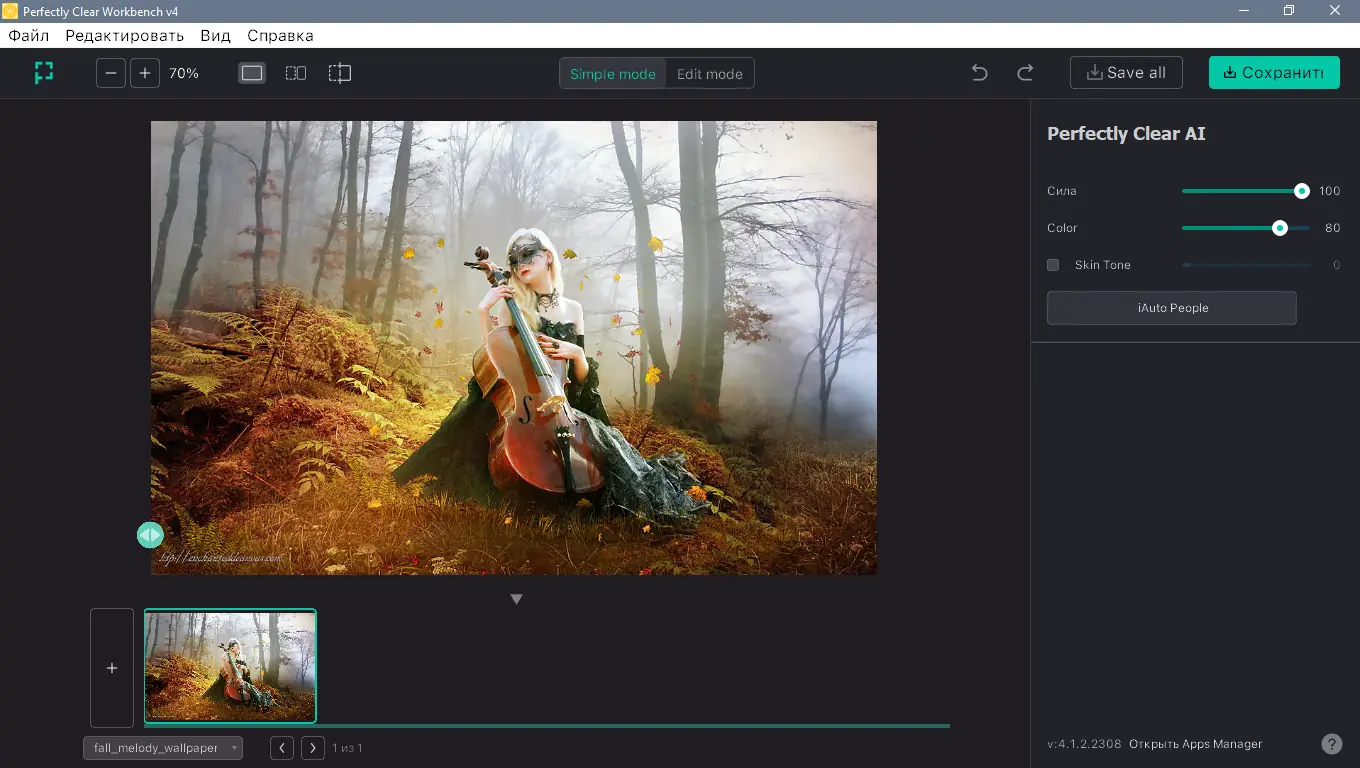Click the before/after split handle on image
Viewport: 1360px width, 768px height.
click(150, 535)
